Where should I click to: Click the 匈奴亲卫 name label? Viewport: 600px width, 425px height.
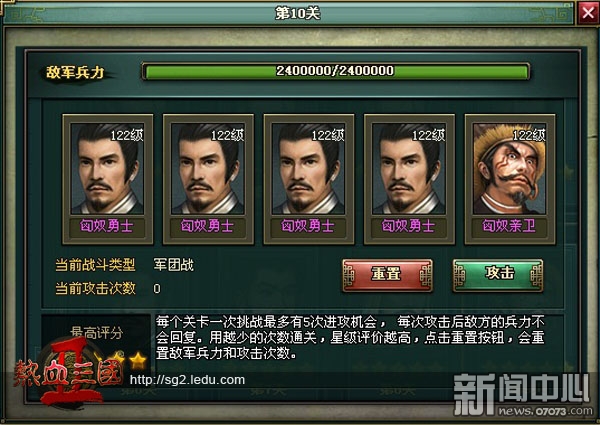509,226
